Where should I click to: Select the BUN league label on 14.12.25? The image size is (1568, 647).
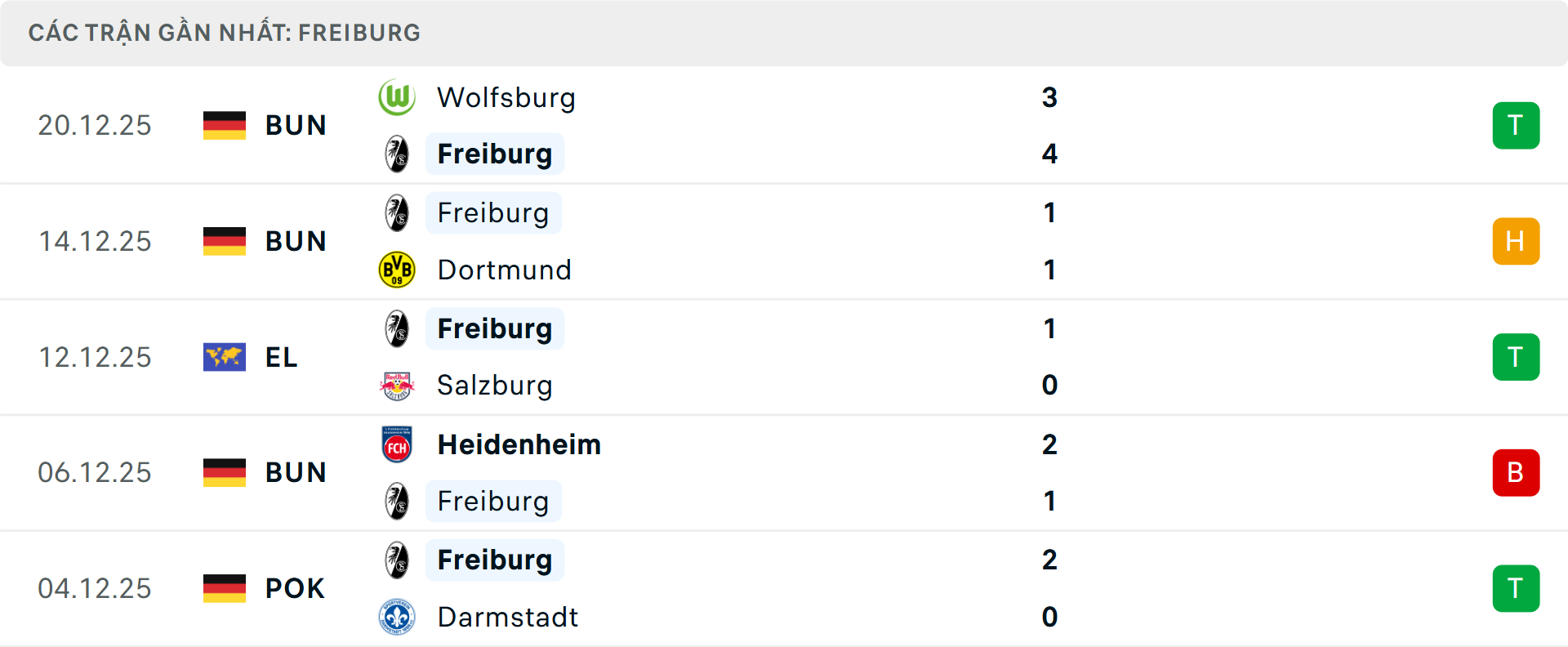coord(295,241)
